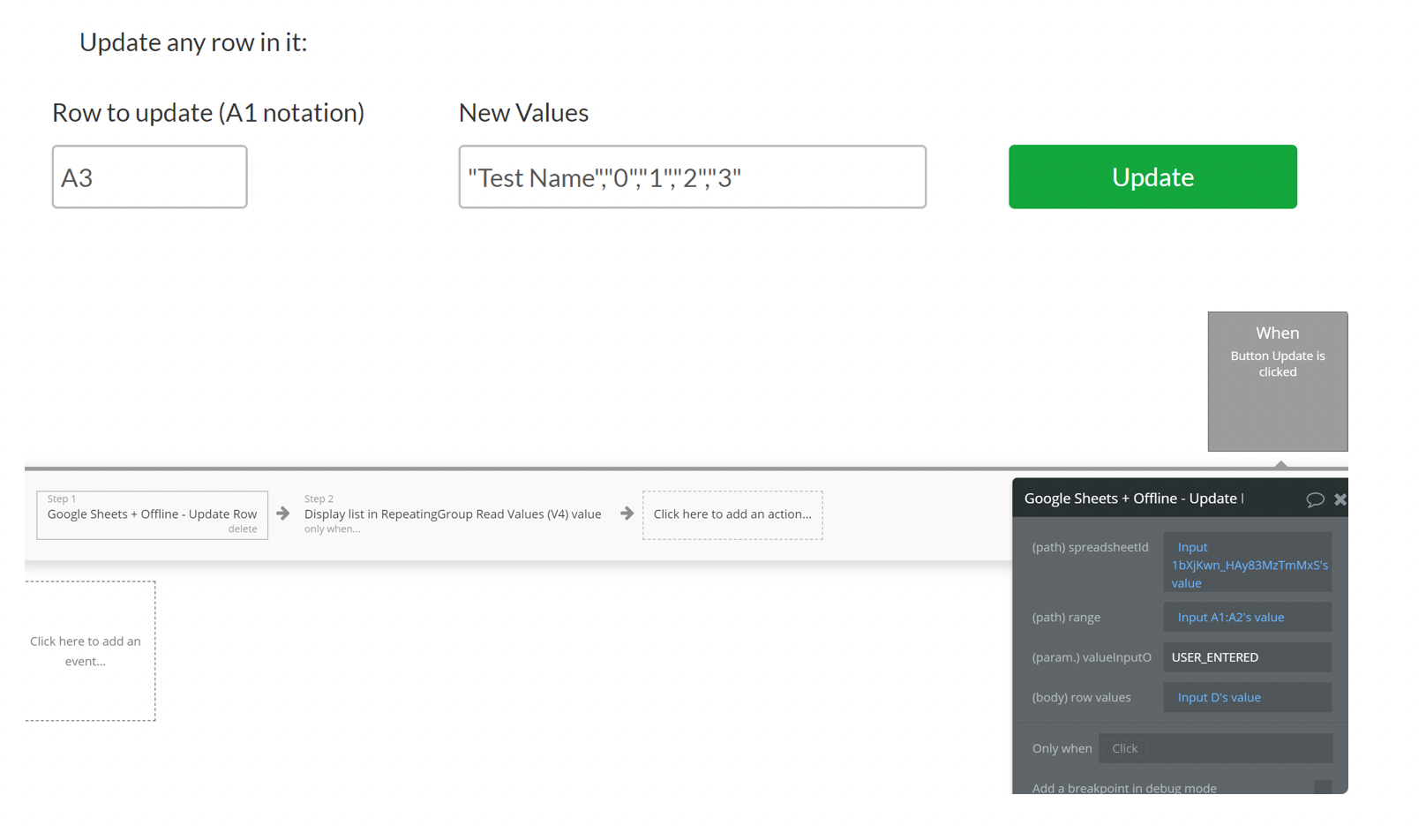This screenshot has width=1426, height=840.
Task: Select Step 1 Google Sheets Update Row action
Action: (152, 514)
